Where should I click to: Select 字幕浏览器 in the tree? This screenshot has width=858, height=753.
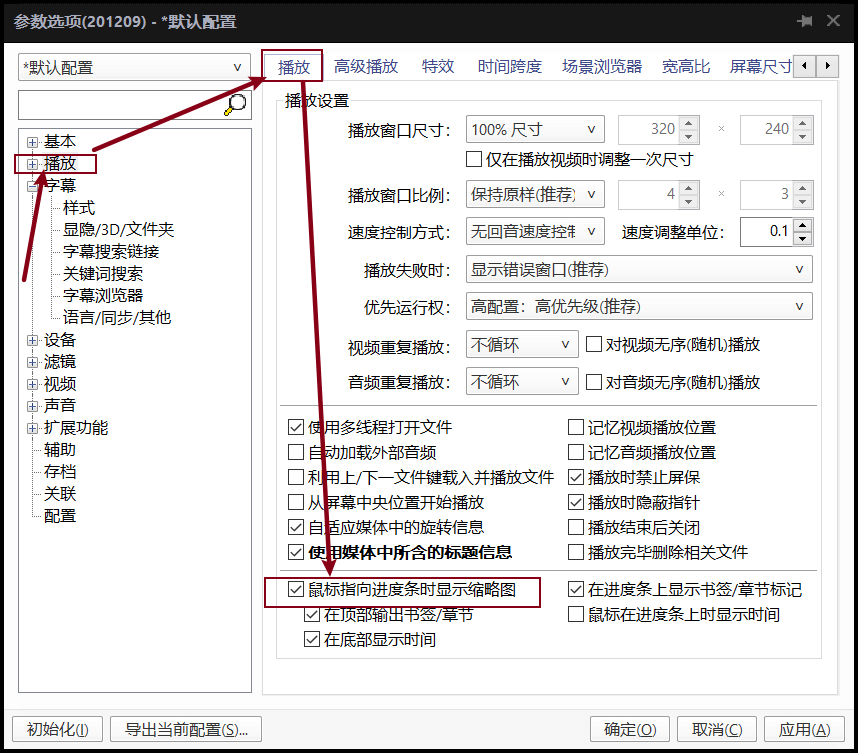(x=103, y=296)
